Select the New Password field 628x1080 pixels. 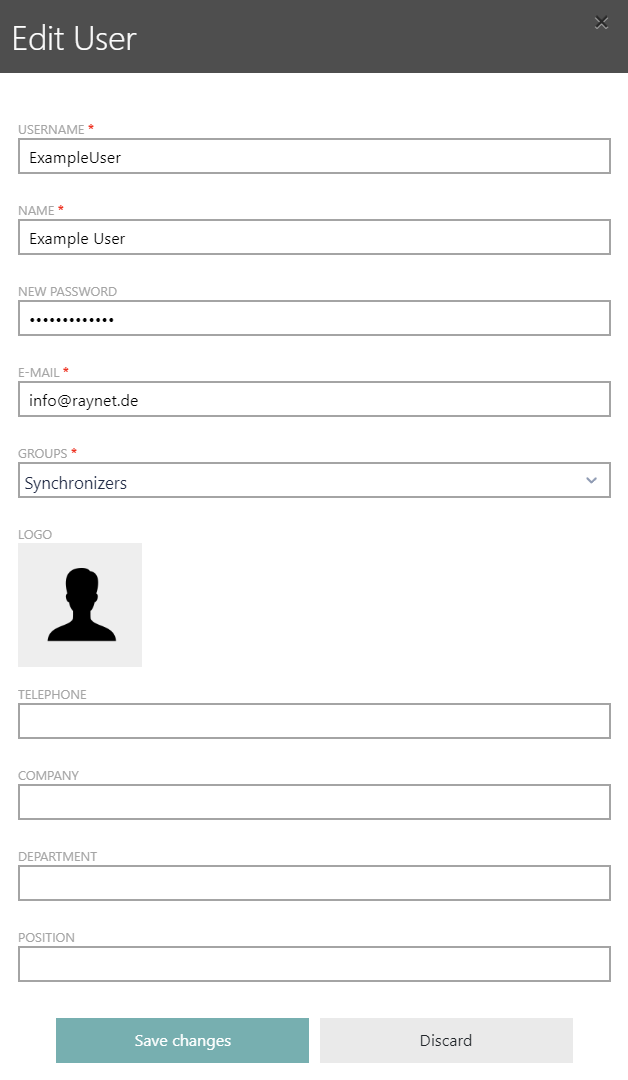point(314,319)
